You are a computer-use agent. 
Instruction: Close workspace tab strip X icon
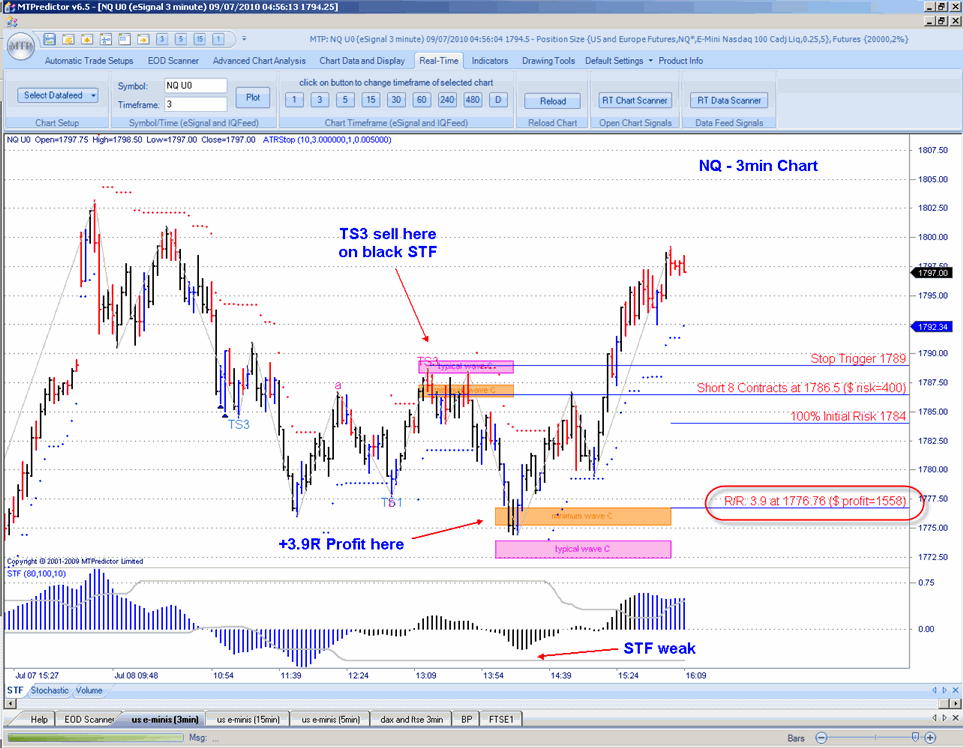(x=955, y=717)
